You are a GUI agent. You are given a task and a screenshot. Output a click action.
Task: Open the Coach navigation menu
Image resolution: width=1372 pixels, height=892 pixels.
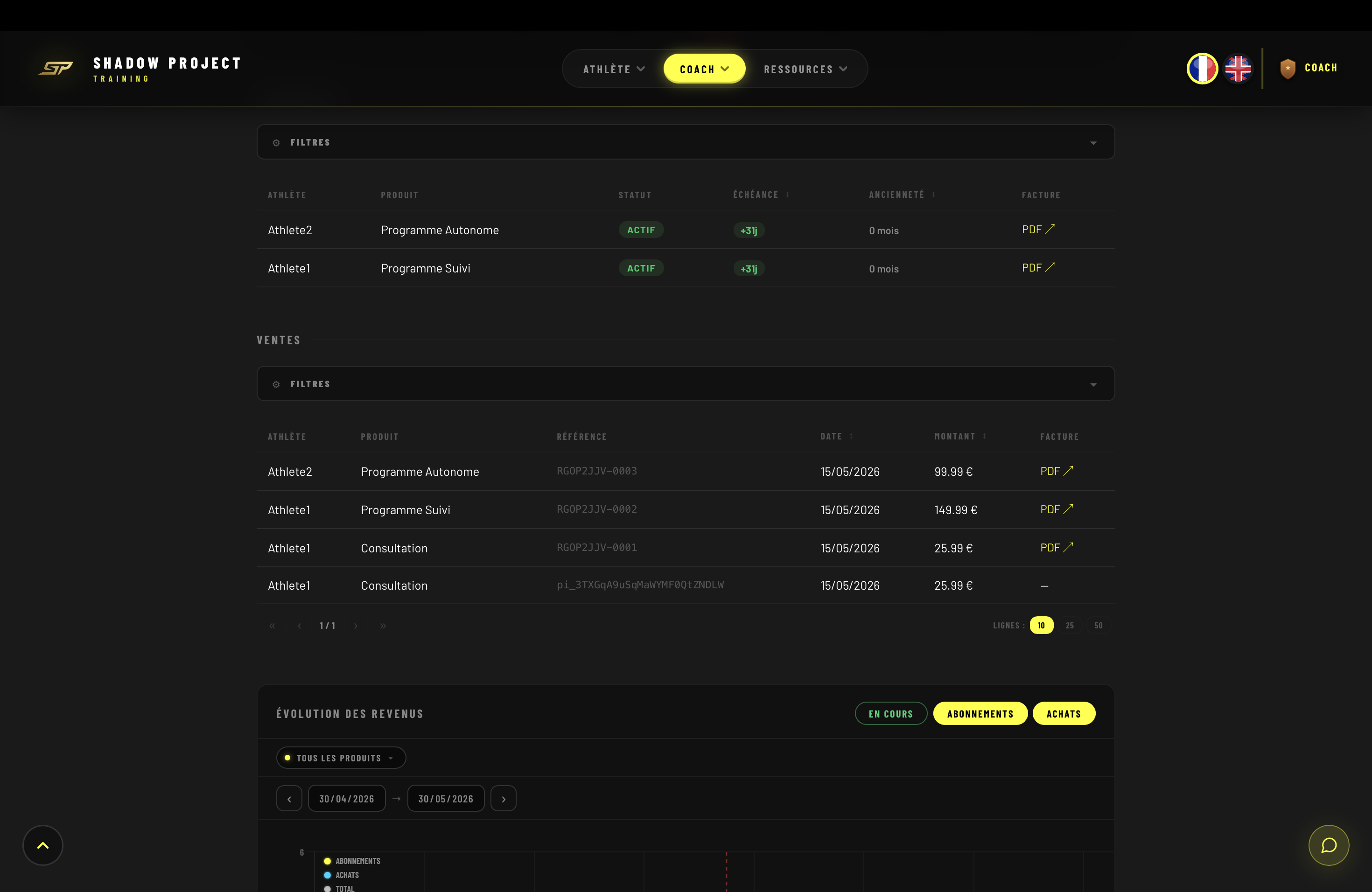coord(704,69)
